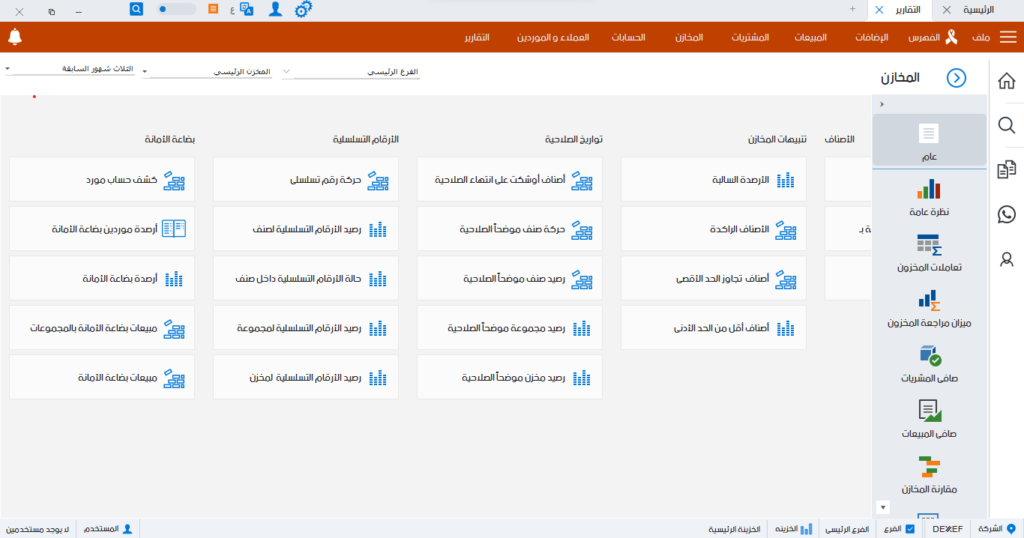Open رصيد مخزن موضحاً الصلاحية report
The height and width of the screenshot is (538, 1024).
point(509,377)
